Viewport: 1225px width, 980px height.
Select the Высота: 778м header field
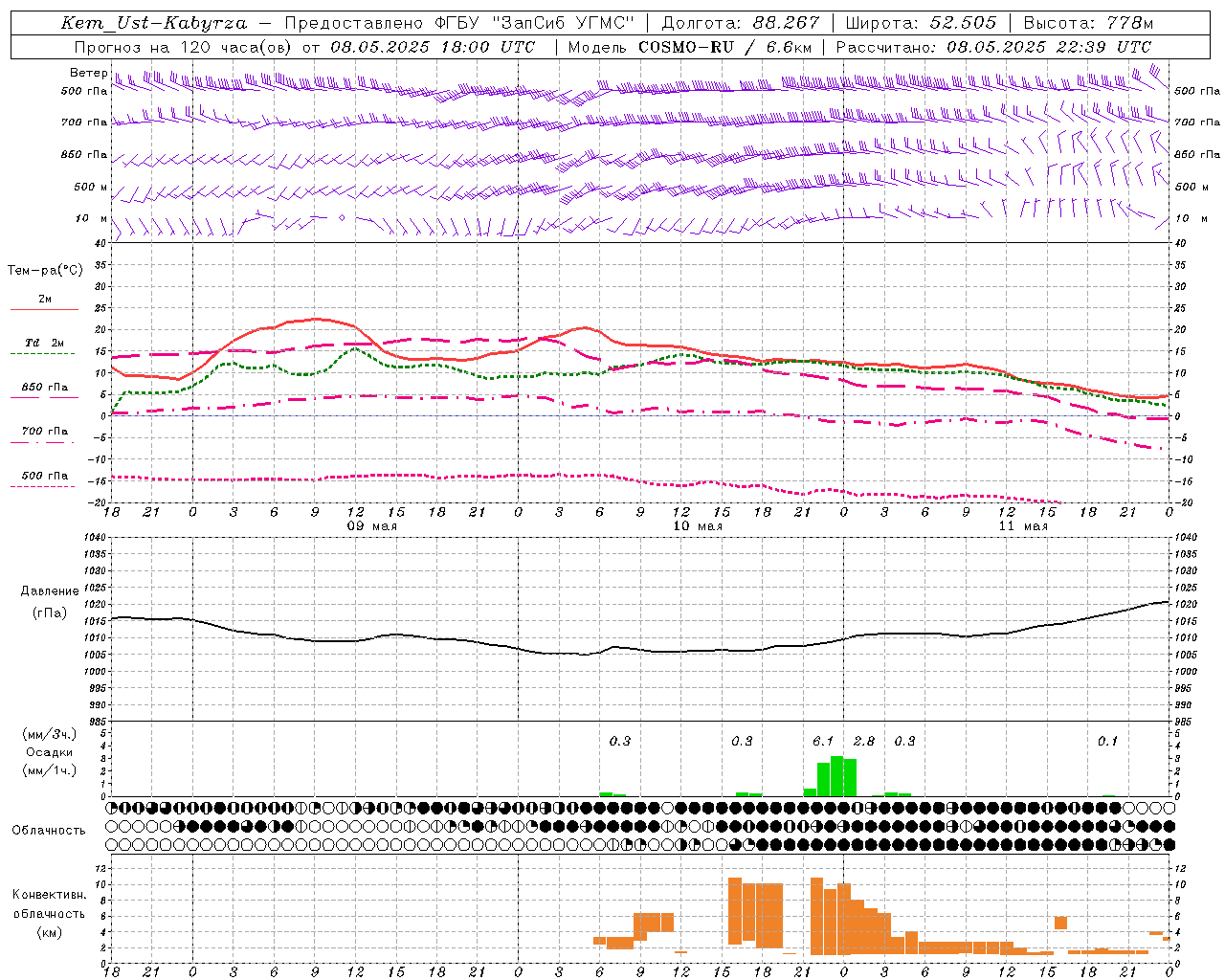pyautogui.click(x=1088, y=23)
